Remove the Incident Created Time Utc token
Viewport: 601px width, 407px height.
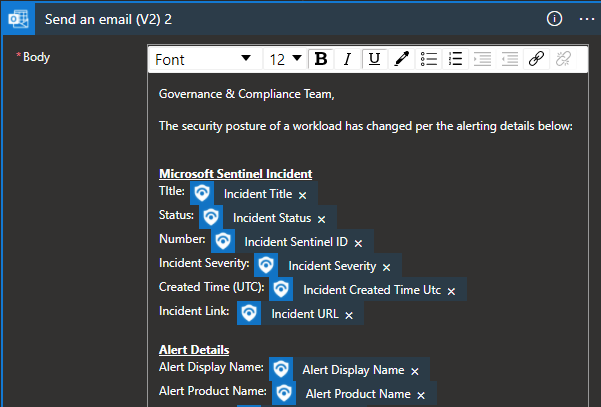click(x=452, y=291)
